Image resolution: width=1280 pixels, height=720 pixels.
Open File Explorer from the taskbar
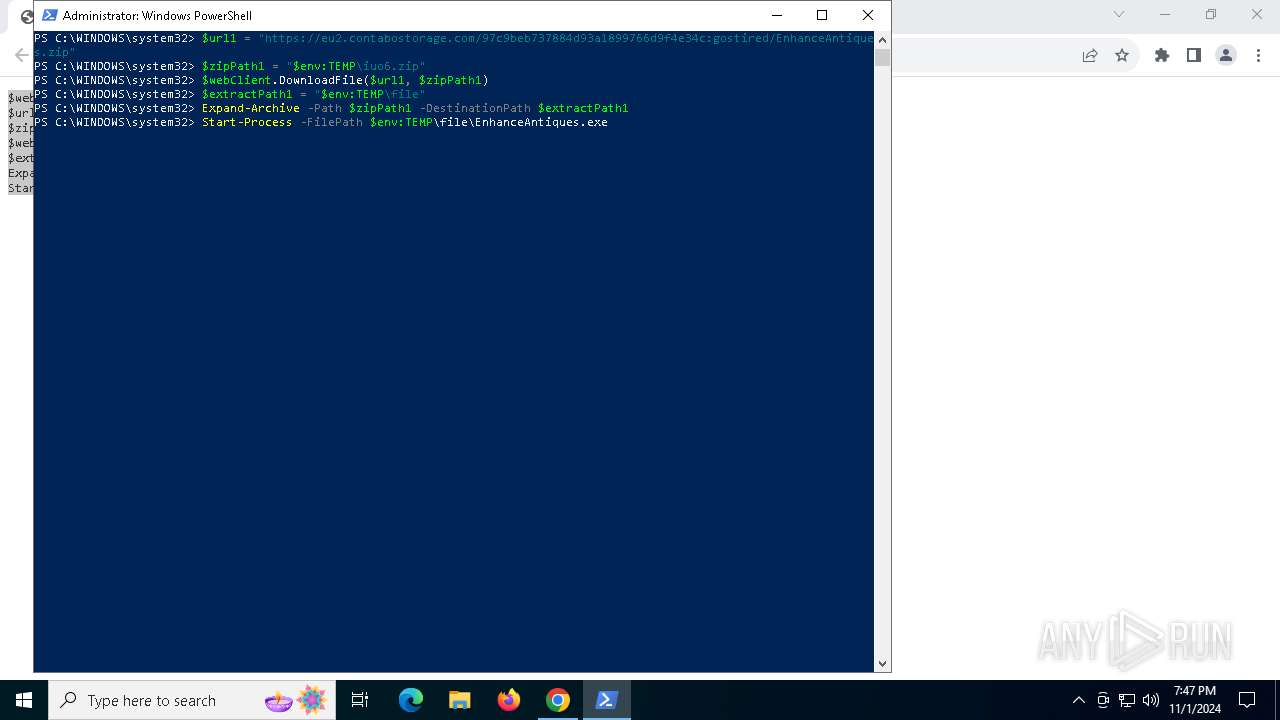pos(459,700)
